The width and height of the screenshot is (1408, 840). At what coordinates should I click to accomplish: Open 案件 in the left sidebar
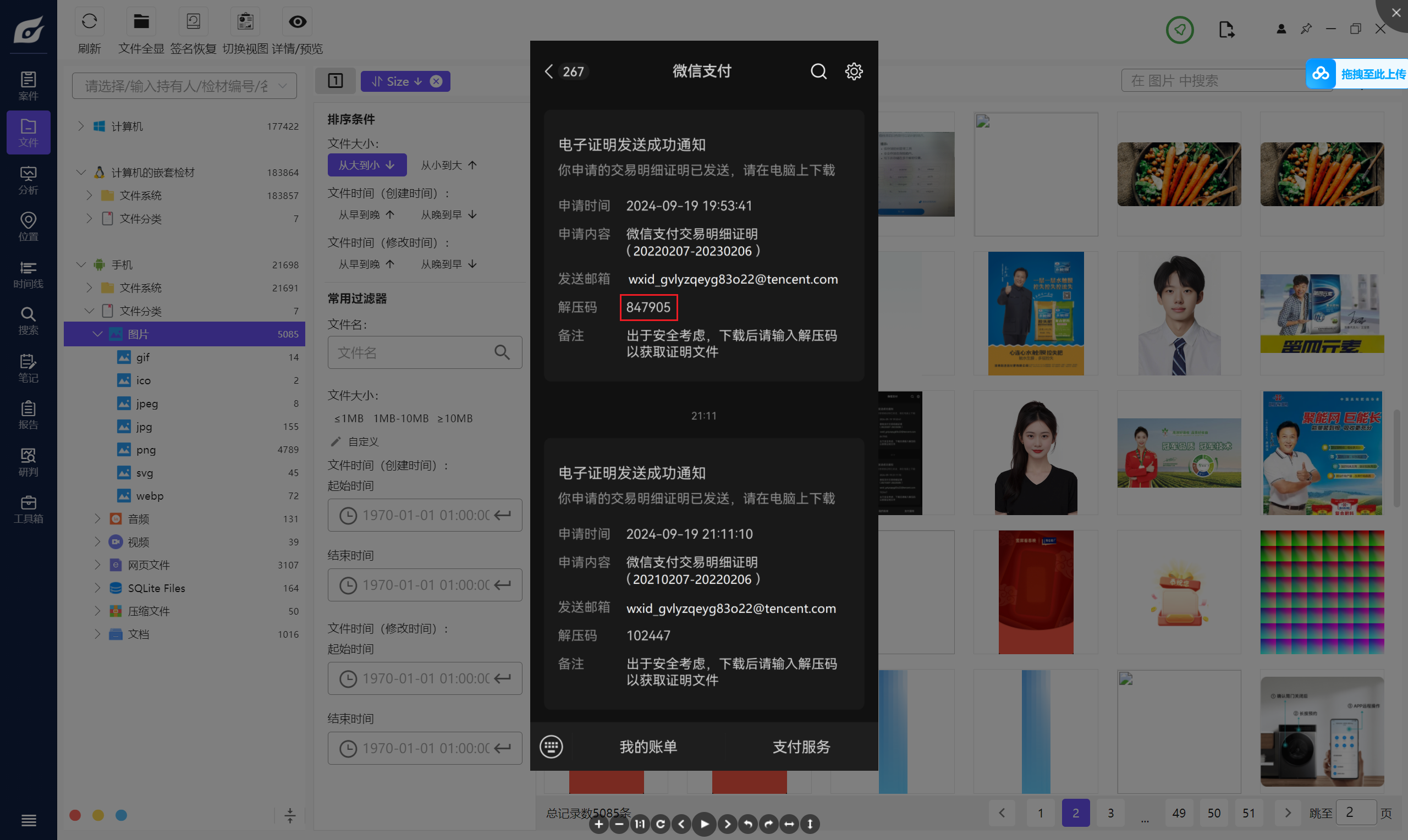[28, 86]
